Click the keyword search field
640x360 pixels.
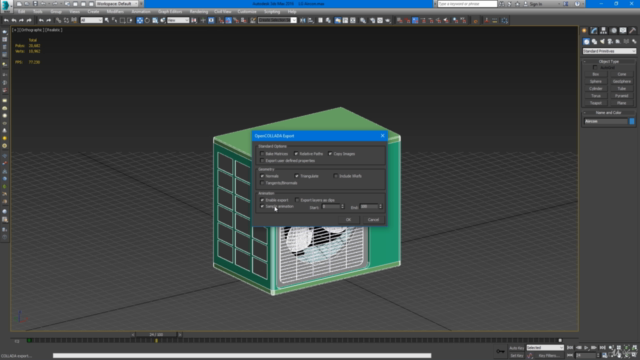[467, 4]
